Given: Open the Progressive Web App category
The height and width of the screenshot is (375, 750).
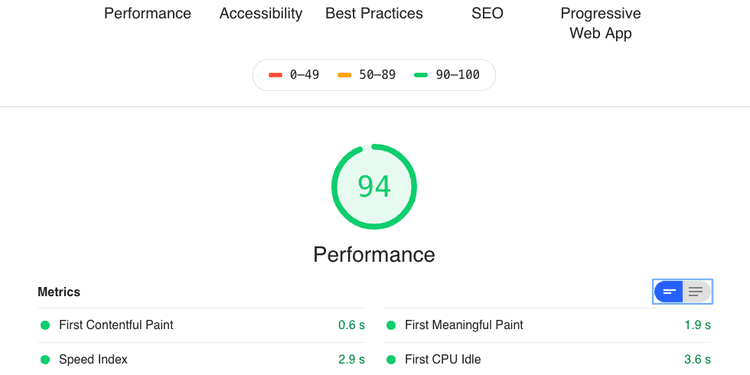Looking at the screenshot, I should (600, 23).
